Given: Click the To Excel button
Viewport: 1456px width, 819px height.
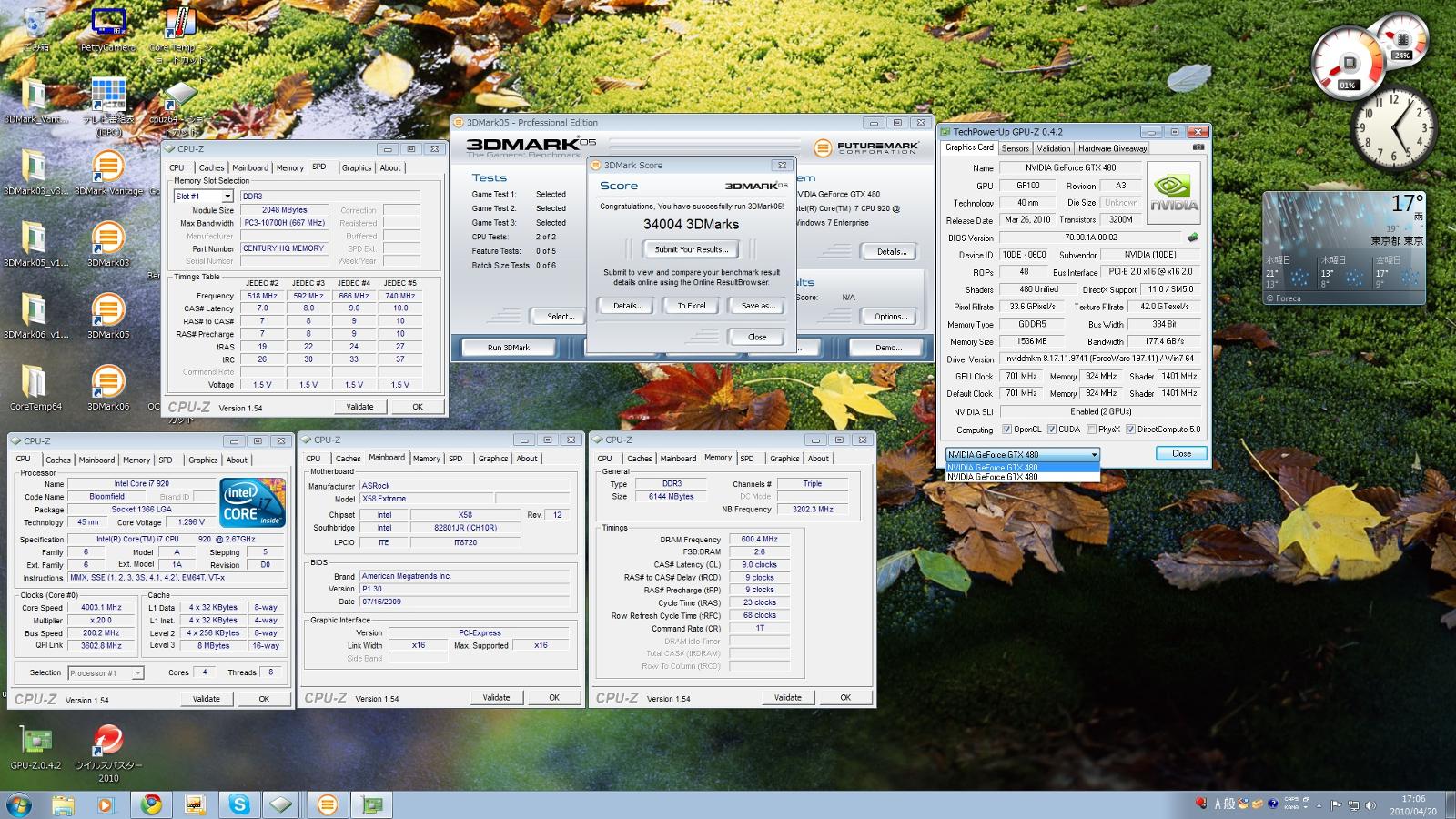Looking at the screenshot, I should tap(692, 306).
